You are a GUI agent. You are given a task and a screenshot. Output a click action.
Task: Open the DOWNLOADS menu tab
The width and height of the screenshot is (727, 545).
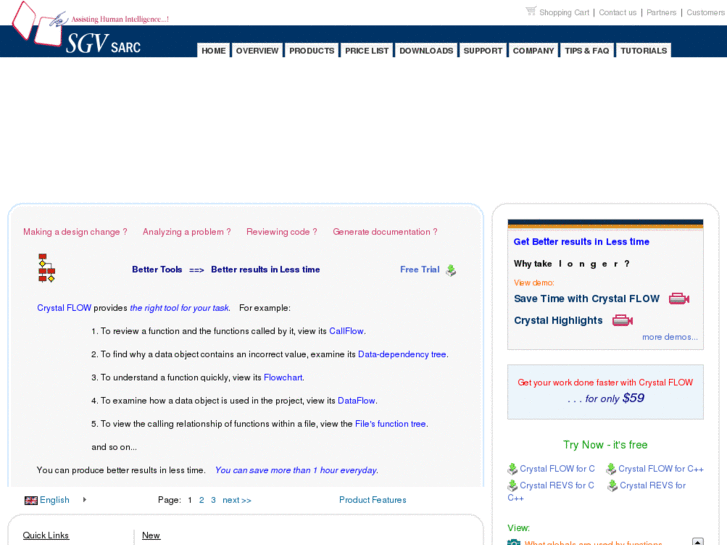[426, 51]
